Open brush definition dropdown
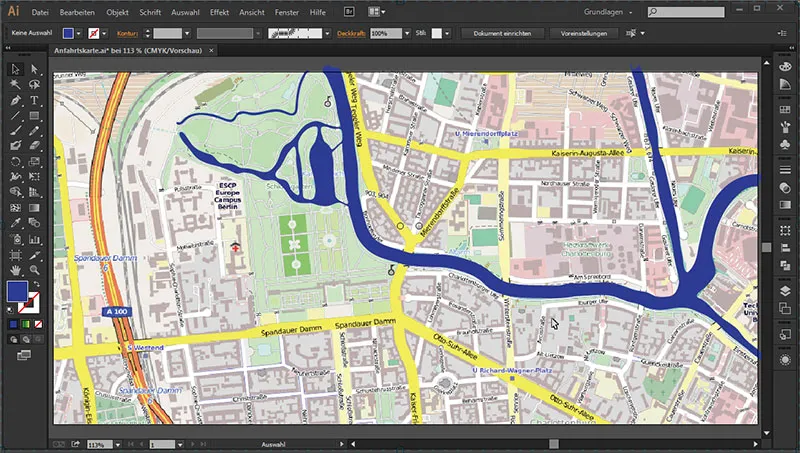Screen dimensions: 800x453 click(328, 33)
